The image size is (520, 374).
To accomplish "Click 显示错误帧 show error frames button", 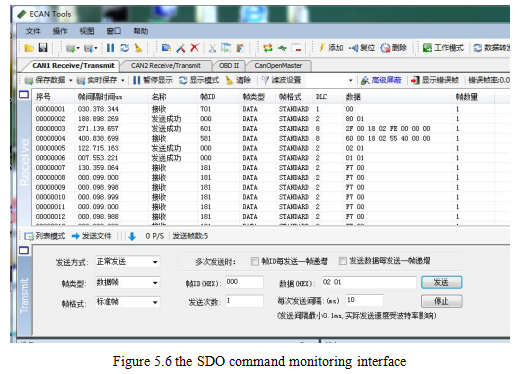I will click(435, 80).
